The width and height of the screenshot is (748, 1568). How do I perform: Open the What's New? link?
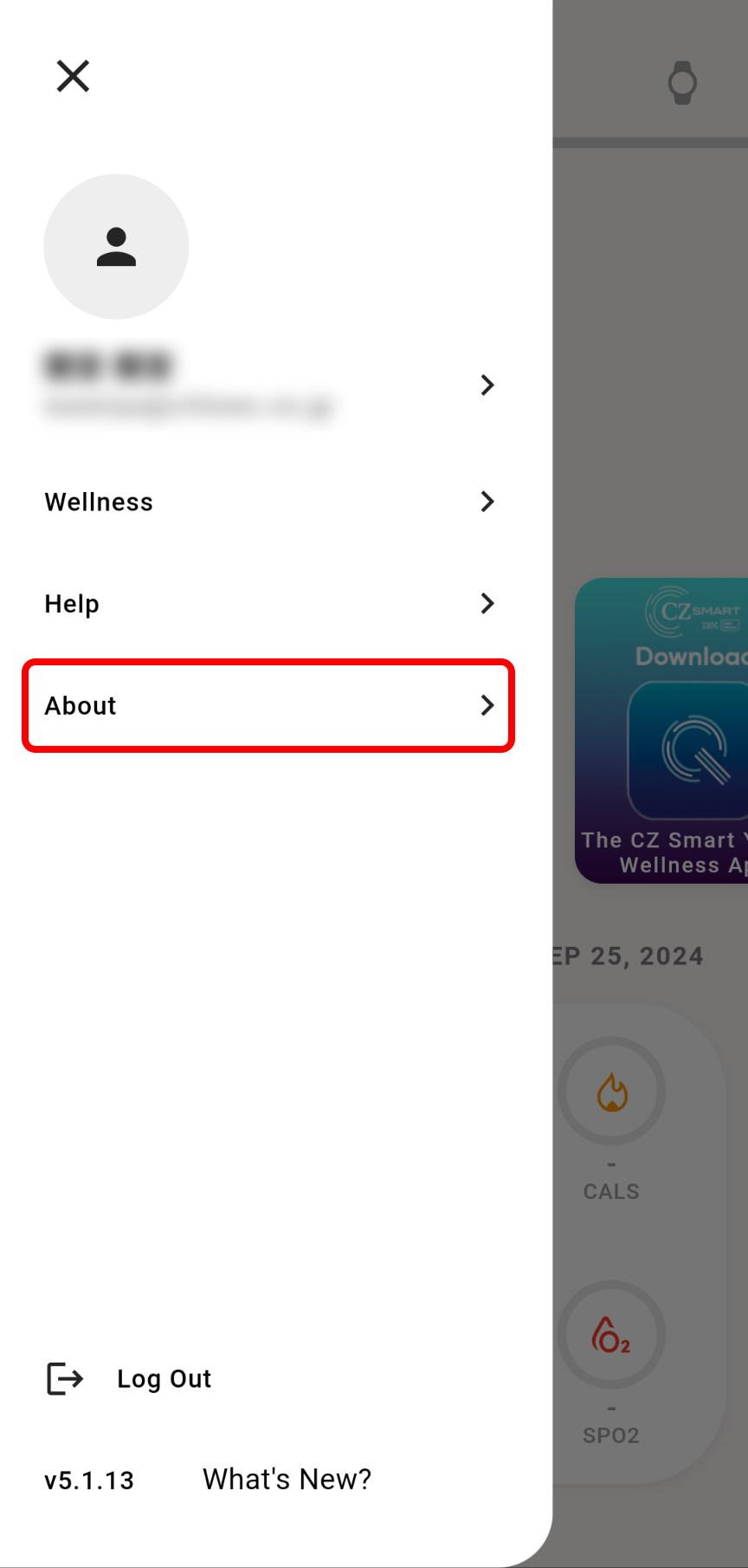point(287,1479)
